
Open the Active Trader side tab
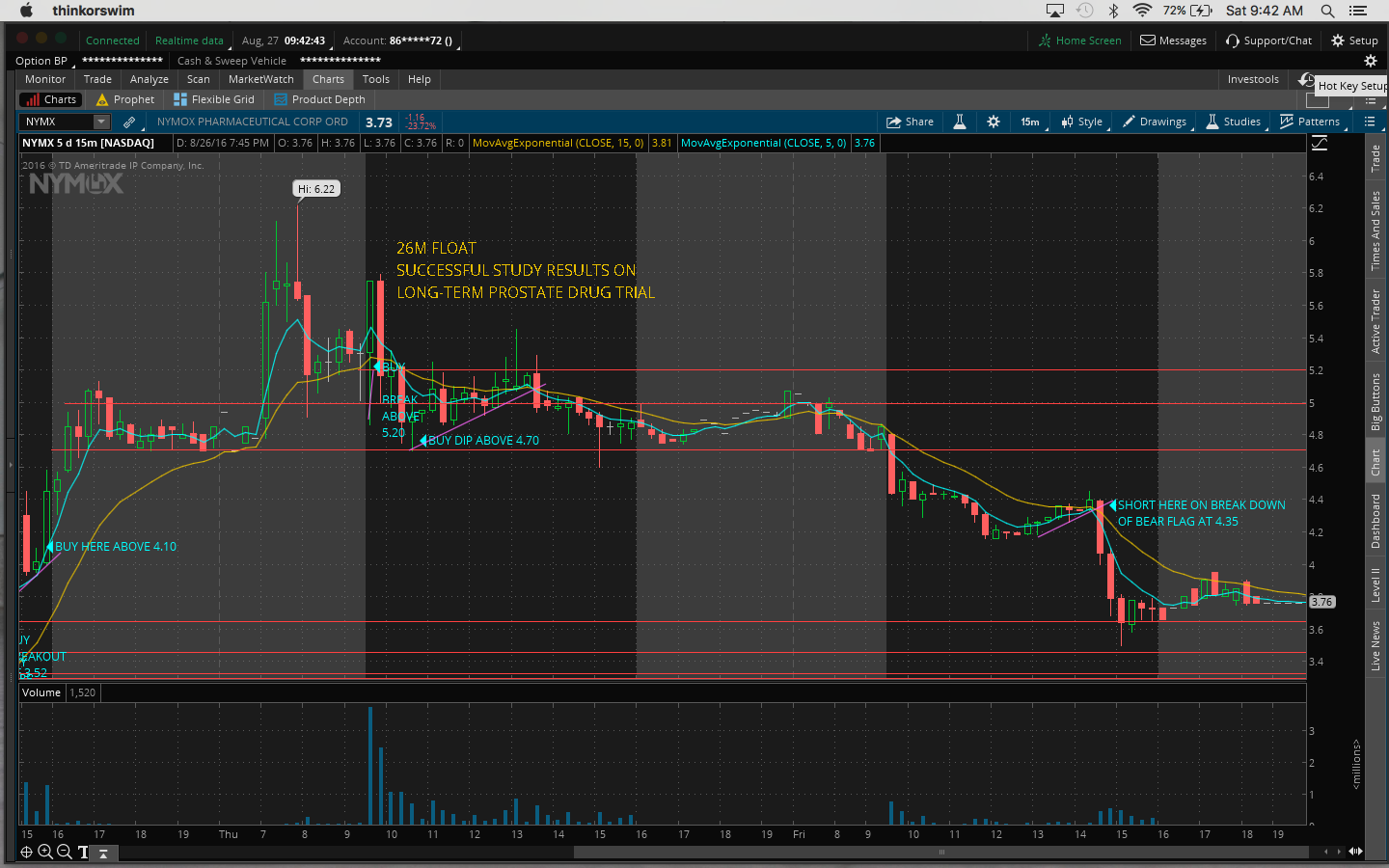coord(1375,321)
